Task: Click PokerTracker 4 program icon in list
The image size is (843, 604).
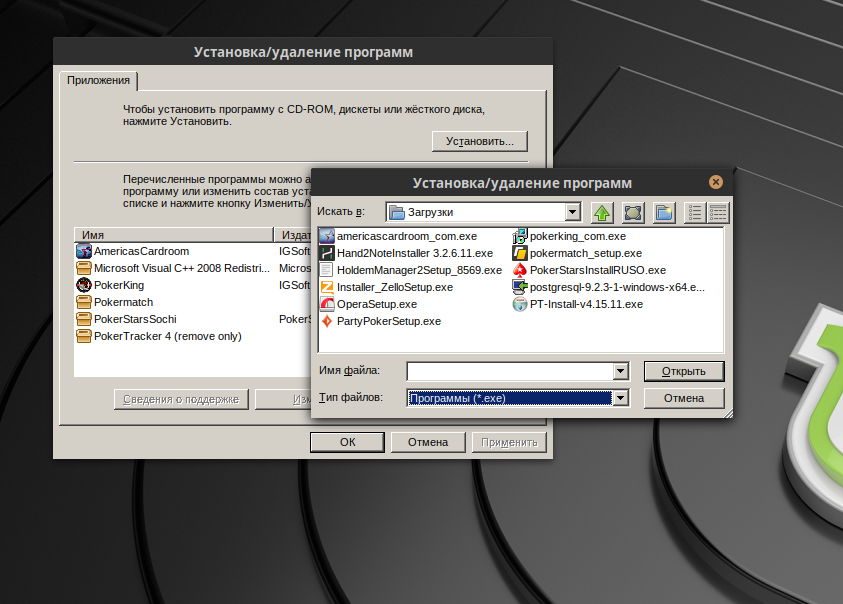Action: (84, 336)
